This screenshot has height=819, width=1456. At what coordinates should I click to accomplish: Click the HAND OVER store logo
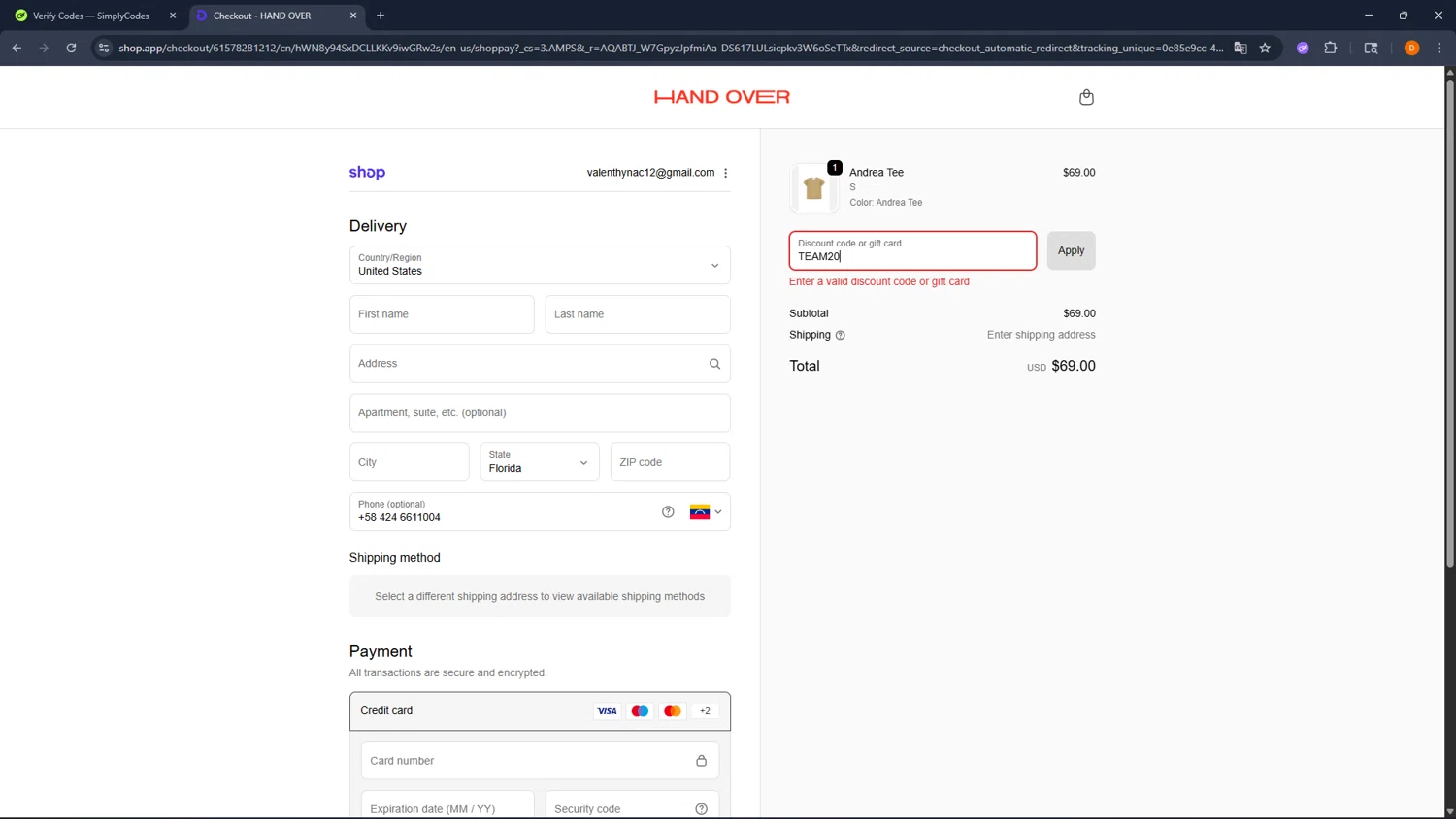pyautogui.click(x=722, y=97)
